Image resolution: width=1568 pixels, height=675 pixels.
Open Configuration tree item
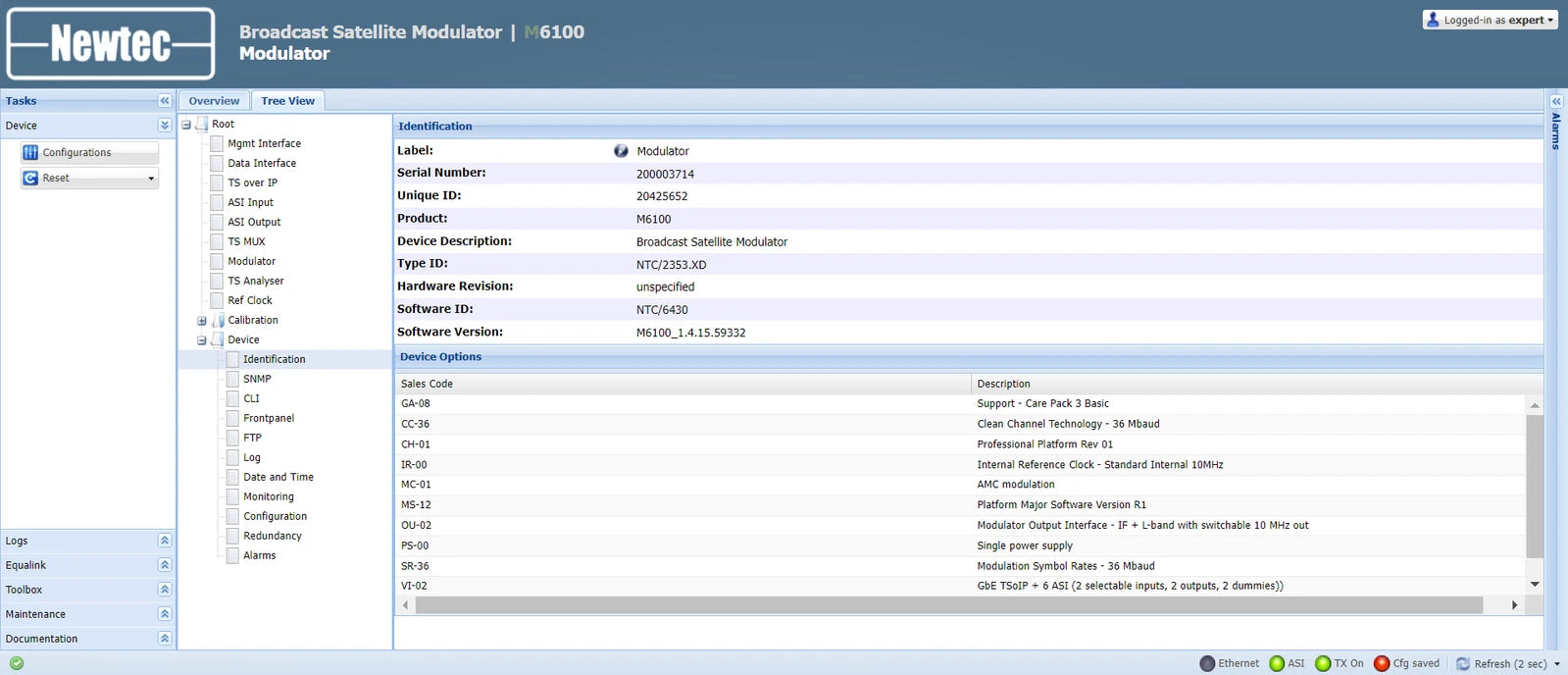tap(276, 516)
